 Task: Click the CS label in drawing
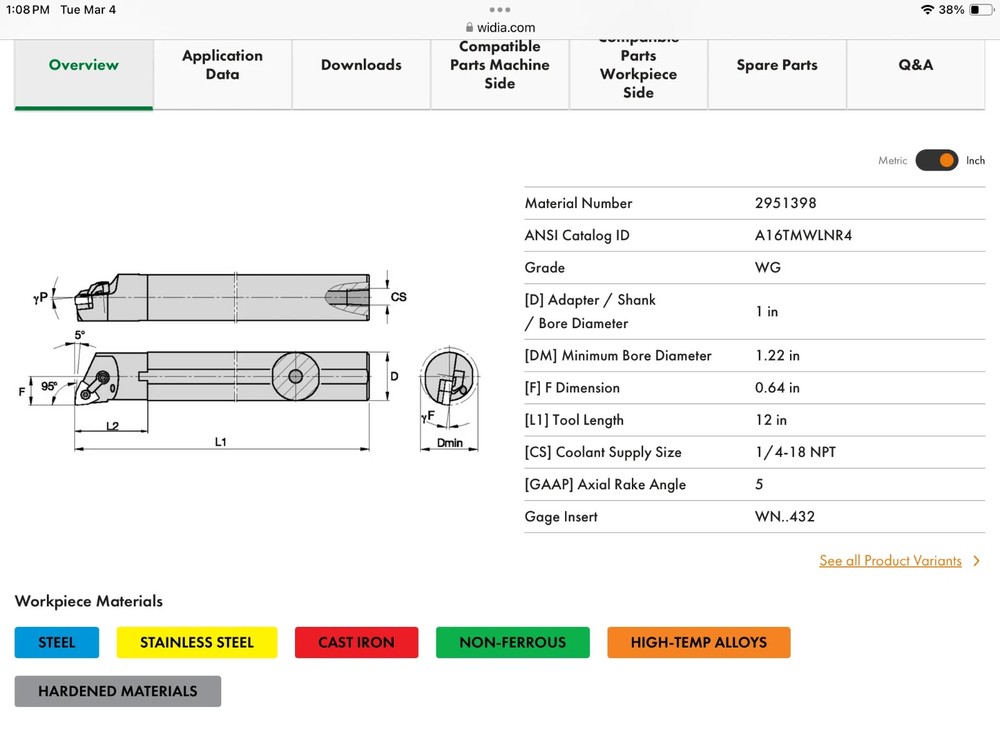click(x=399, y=297)
